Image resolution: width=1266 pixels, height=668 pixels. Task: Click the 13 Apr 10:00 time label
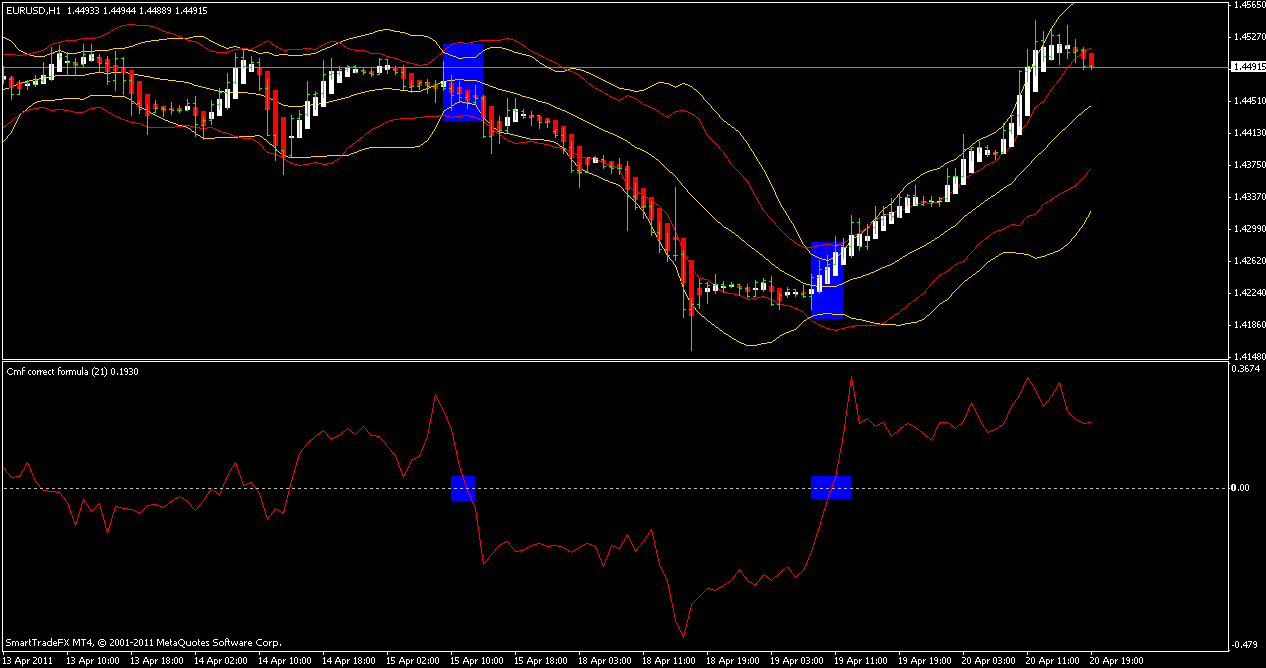pyautogui.click(x=93, y=661)
